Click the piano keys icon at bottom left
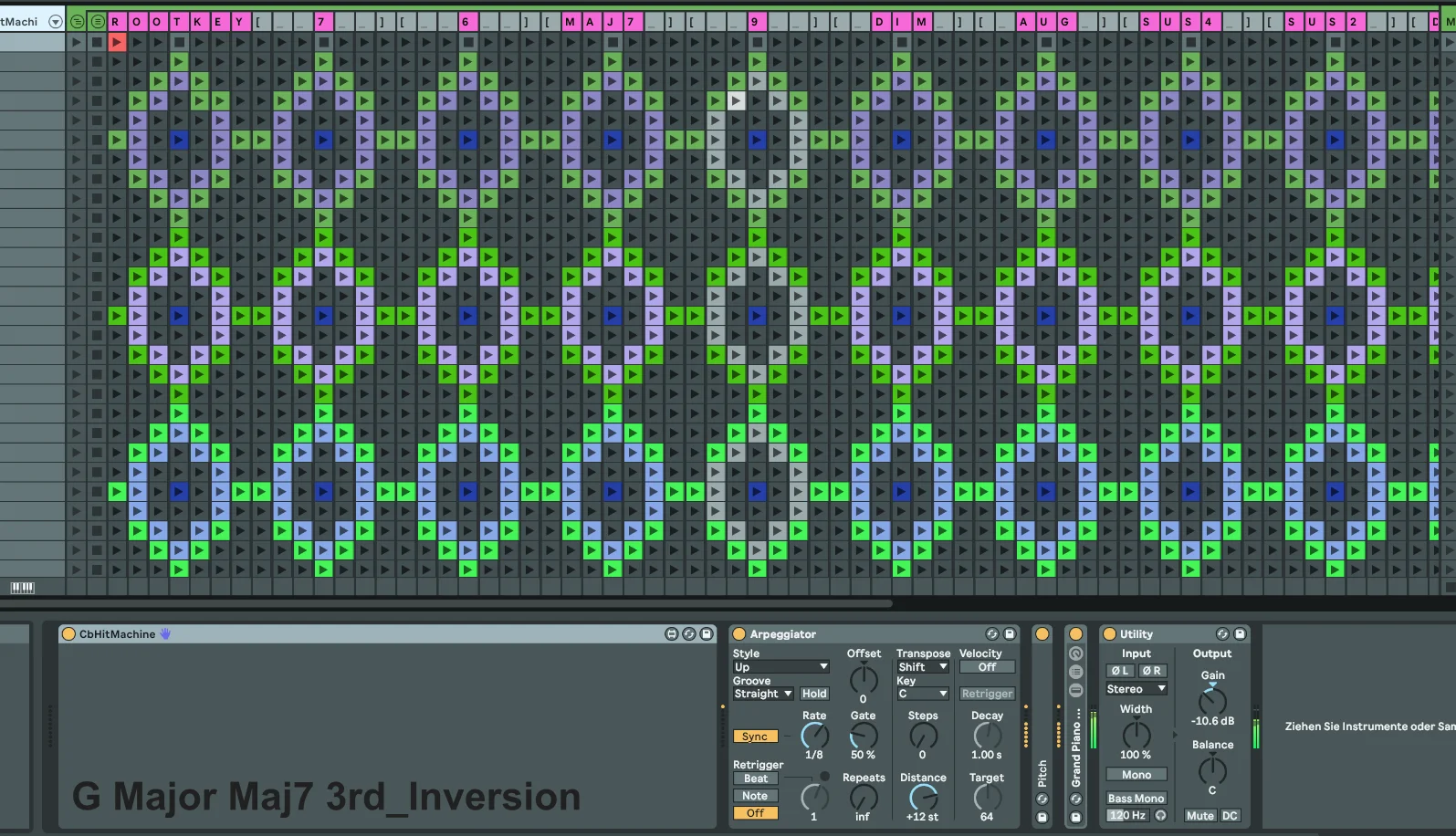 [22, 587]
